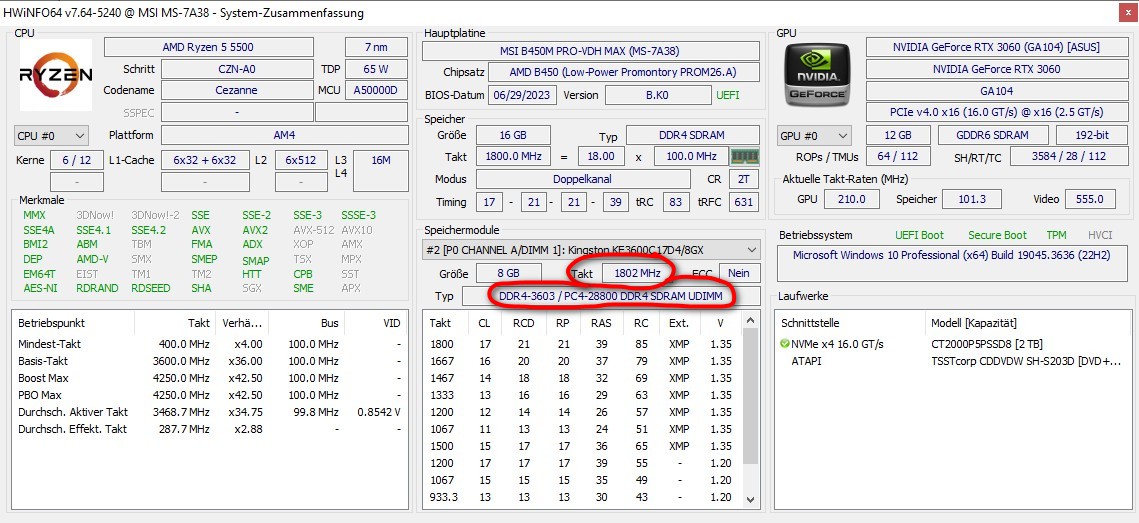Click the AES-NI feature flag
Image resolution: width=1139 pixels, height=523 pixels.
(40, 288)
